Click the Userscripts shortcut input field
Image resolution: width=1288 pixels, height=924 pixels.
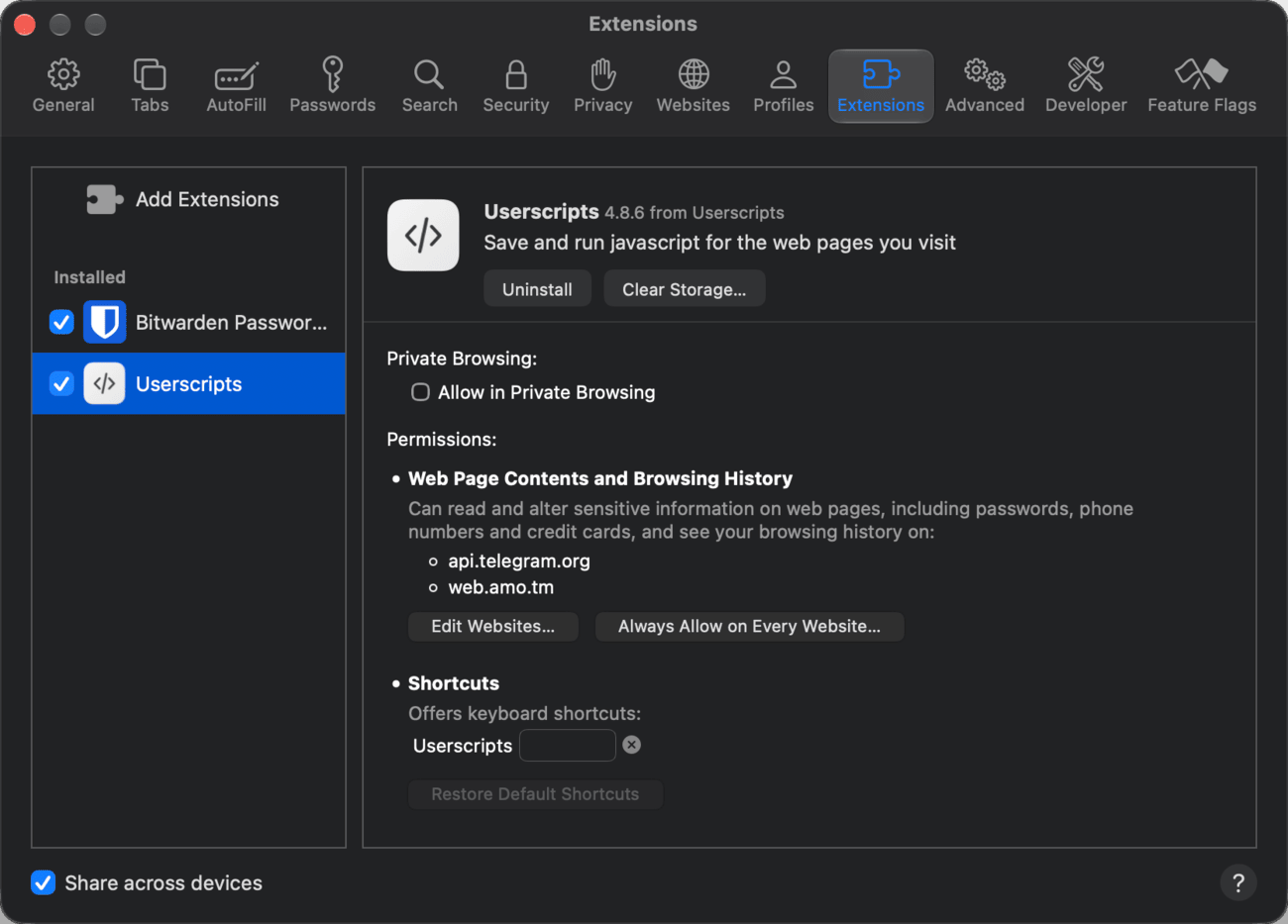(x=568, y=745)
